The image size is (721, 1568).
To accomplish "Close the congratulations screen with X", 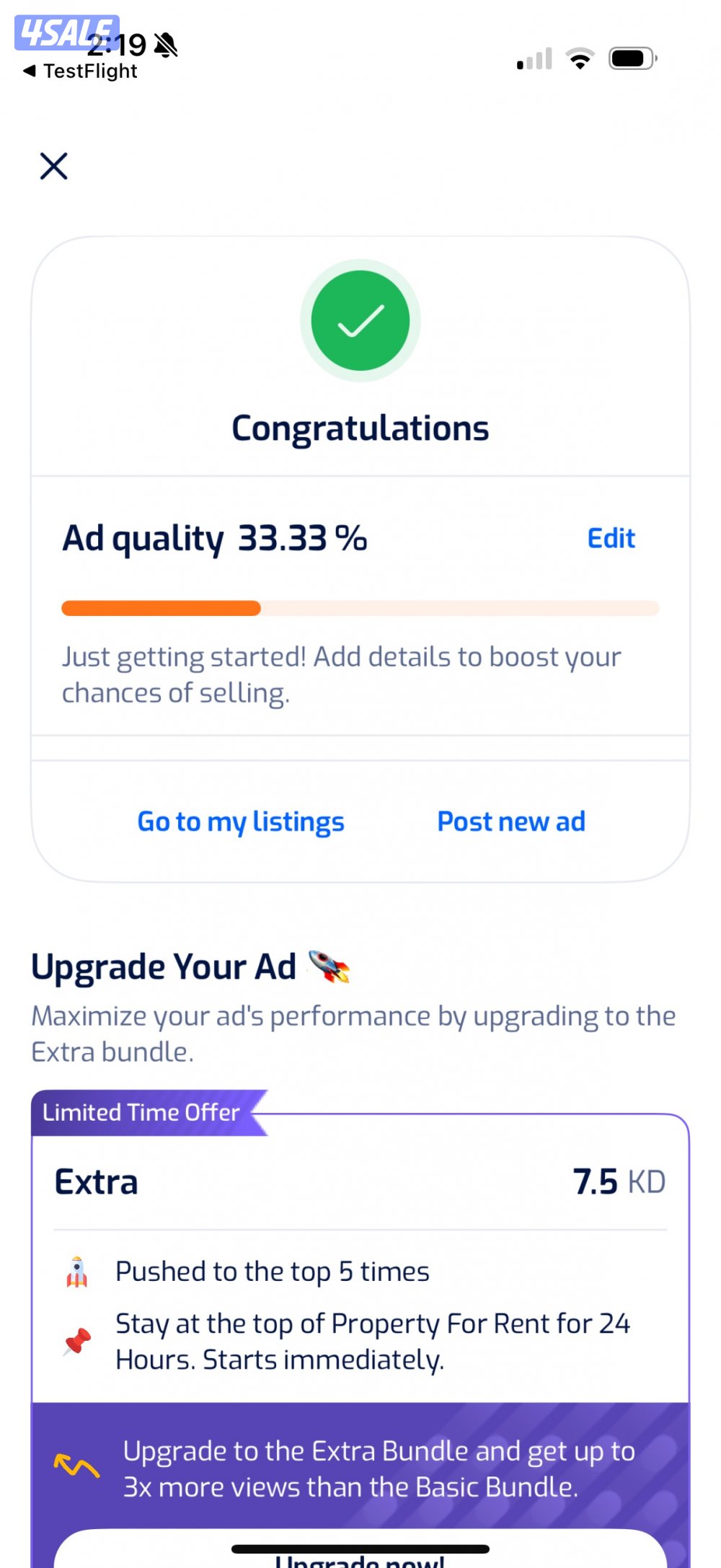I will coord(53,166).
